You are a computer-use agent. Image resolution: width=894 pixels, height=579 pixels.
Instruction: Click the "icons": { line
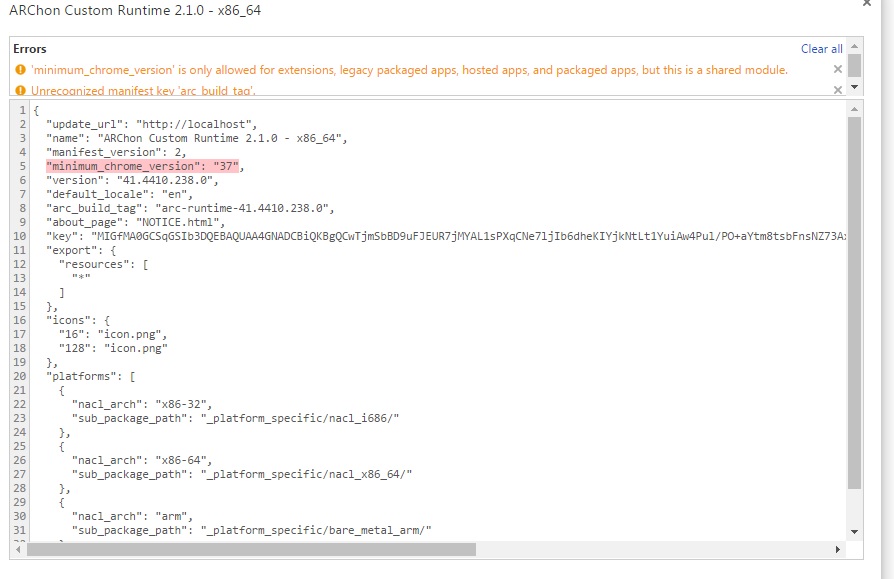[x=78, y=320]
